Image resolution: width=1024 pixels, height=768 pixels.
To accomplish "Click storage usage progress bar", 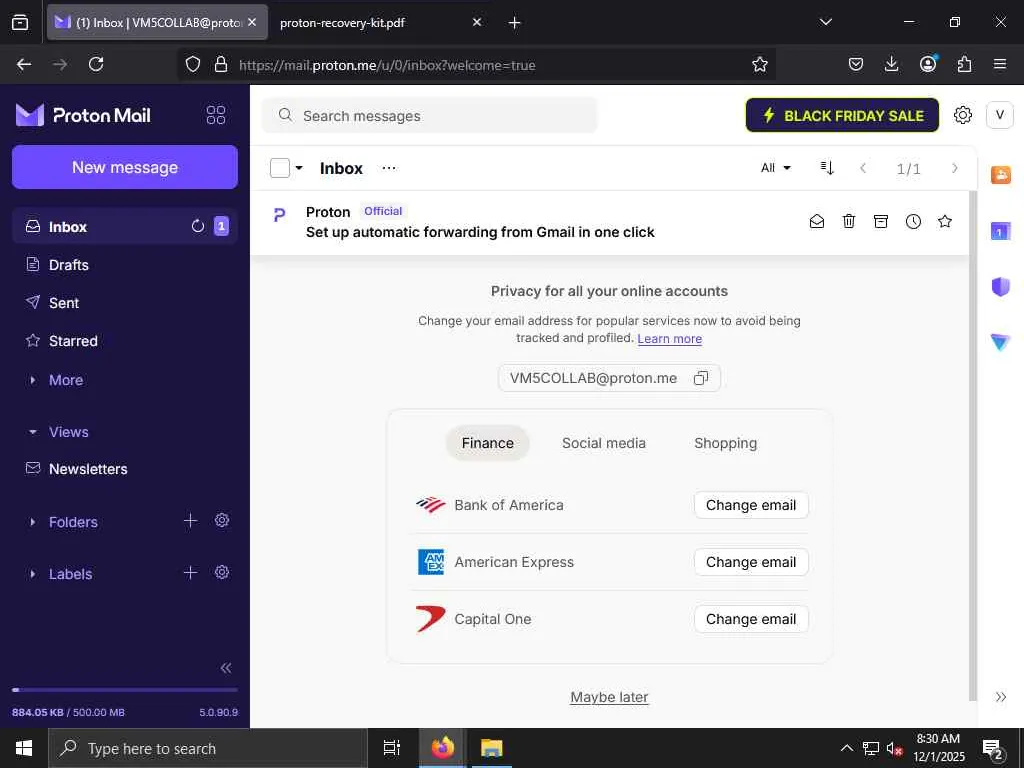I will click(x=125, y=690).
